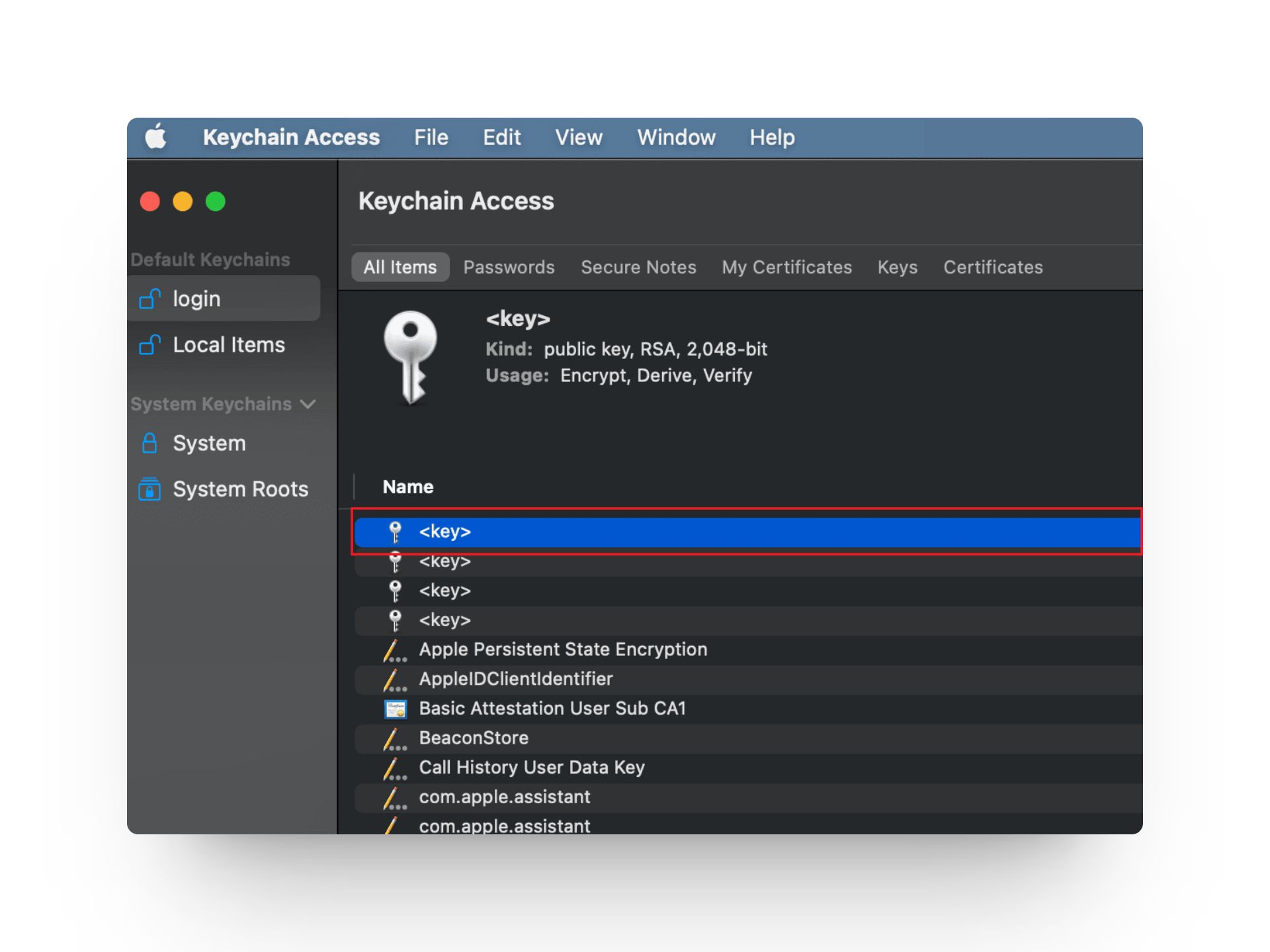
Task: Select the login keychain
Action: coord(196,298)
